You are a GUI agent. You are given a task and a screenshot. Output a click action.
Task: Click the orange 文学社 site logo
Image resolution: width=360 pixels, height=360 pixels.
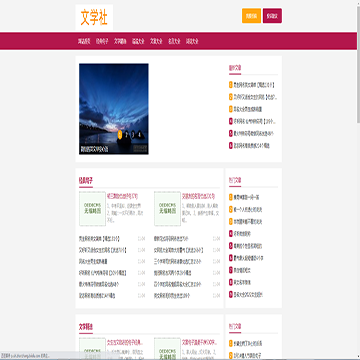click(94, 17)
